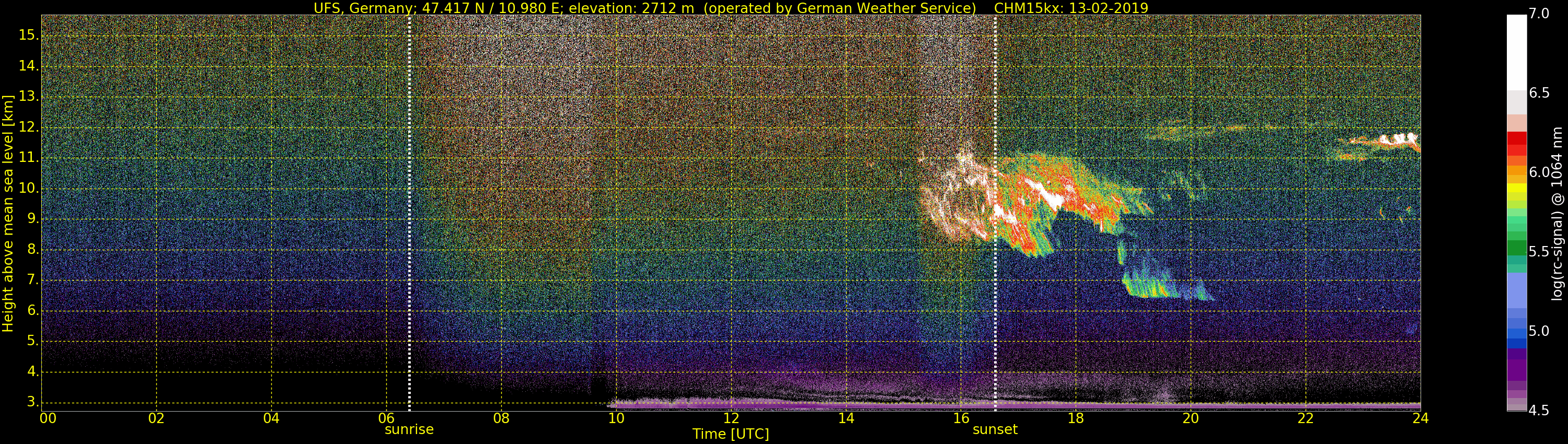
Task: Click the white segment of the colorbar
Action: (x=1516, y=53)
